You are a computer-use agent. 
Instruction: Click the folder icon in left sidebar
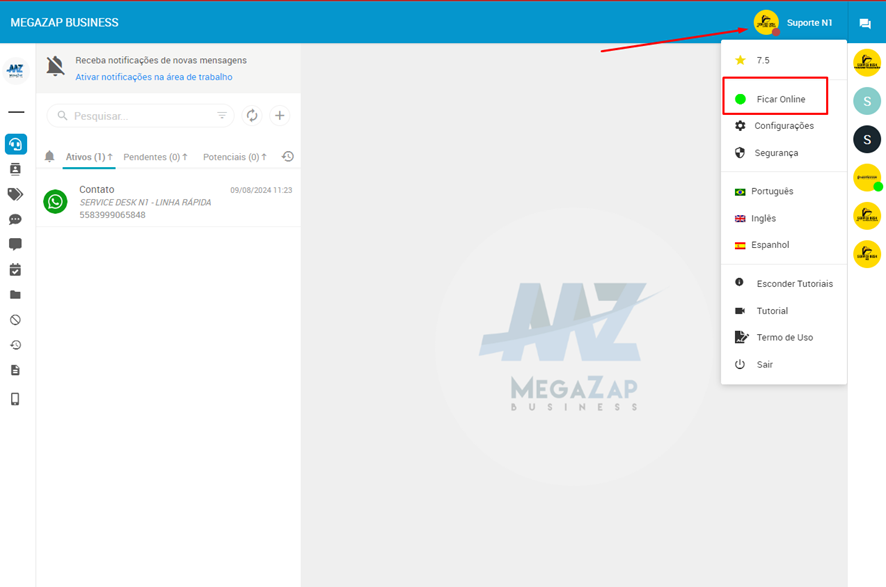coord(15,295)
